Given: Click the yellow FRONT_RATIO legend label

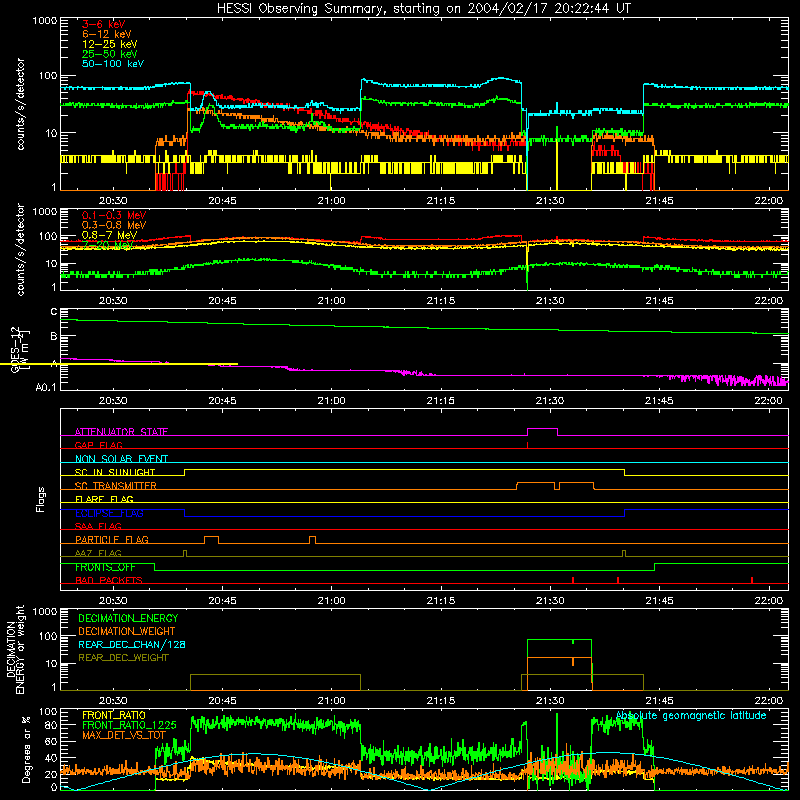Looking at the screenshot, I should click(x=114, y=715).
